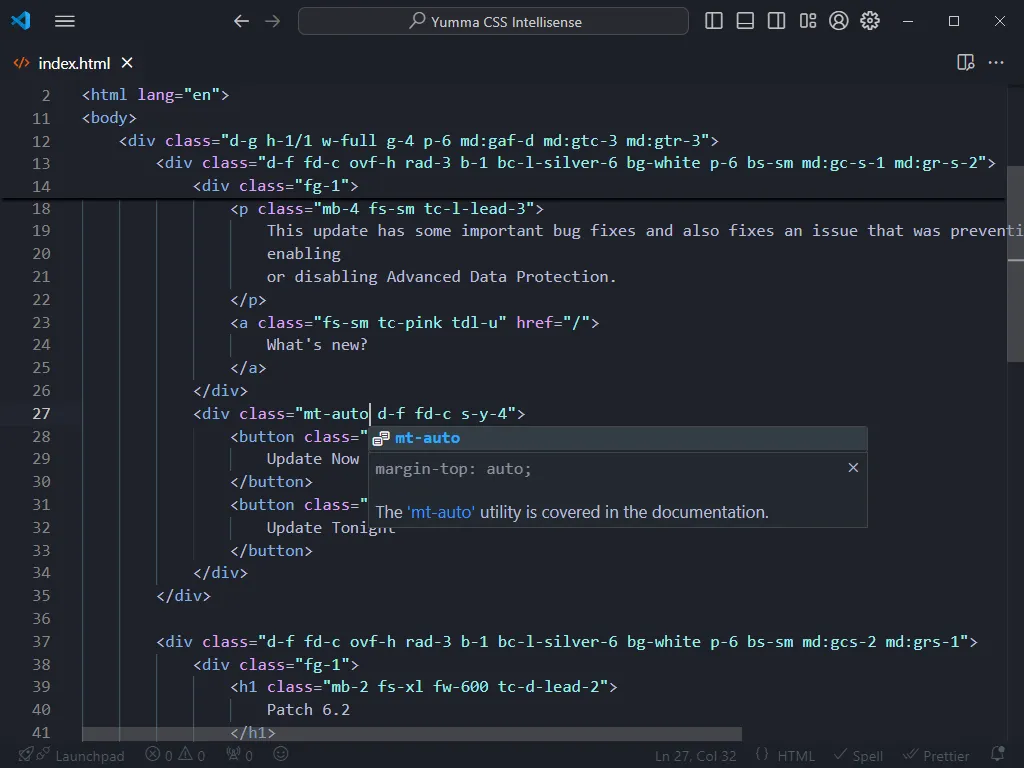Click the split editor preview icon
The image size is (1024, 768).
pyautogui.click(x=965, y=63)
